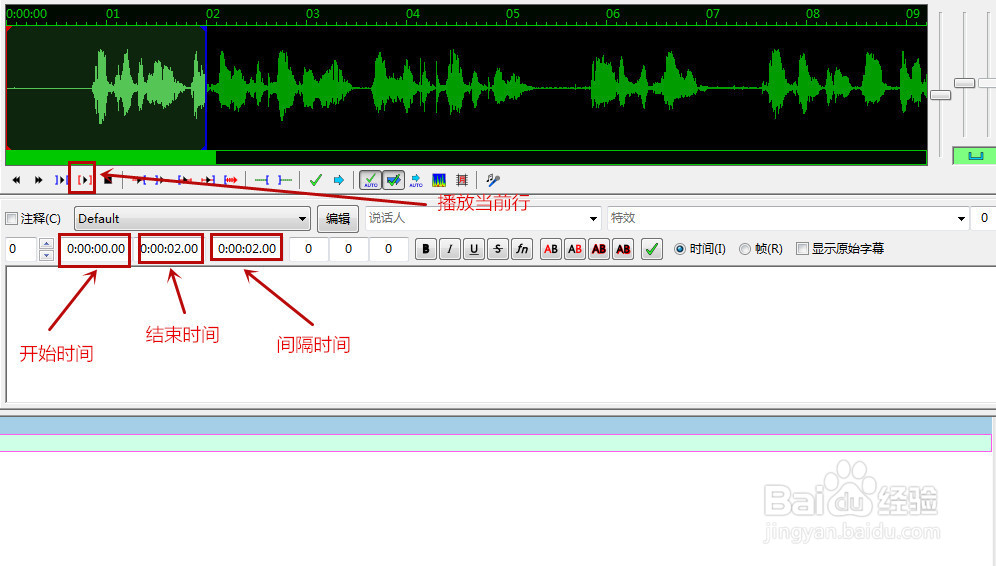The image size is (996, 566).
Task: Click the layer number field
Action: click(21, 248)
